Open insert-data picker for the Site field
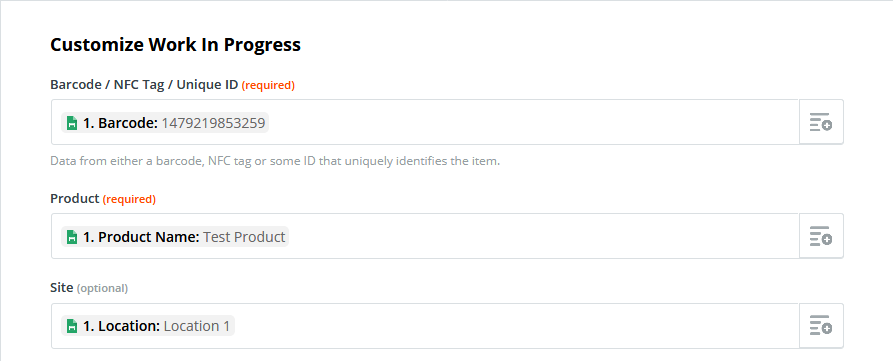Image resolution: width=893 pixels, height=361 pixels. coord(821,326)
